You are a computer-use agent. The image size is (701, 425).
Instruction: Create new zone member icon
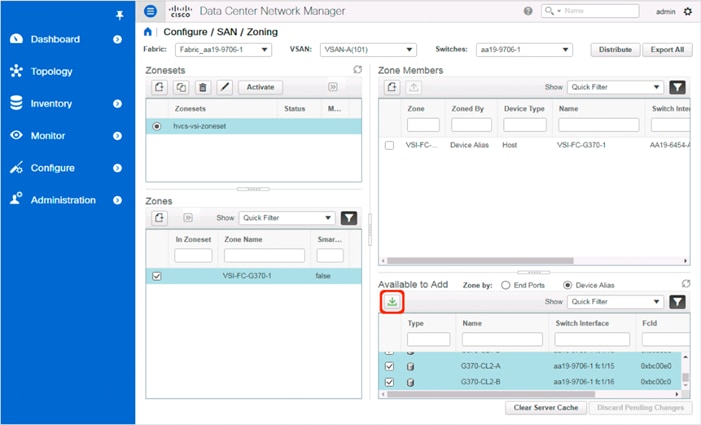click(x=392, y=87)
